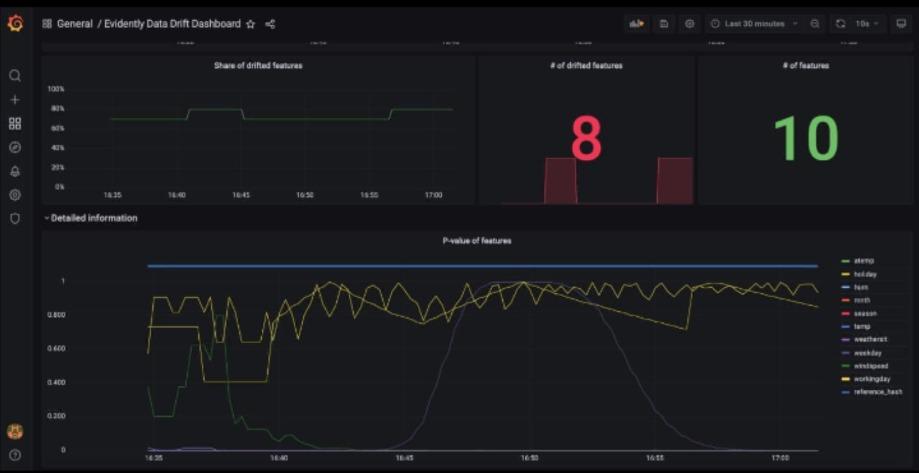The height and width of the screenshot is (473, 919).
Task: Open the Search icon in sidebar
Action: pyautogui.click(x=15, y=76)
